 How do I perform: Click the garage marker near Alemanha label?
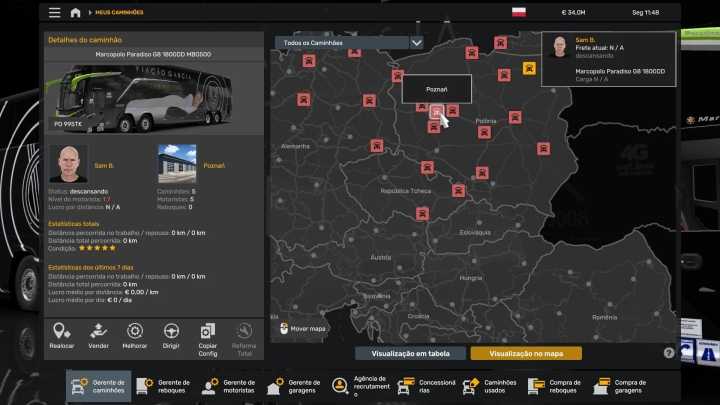click(377, 146)
